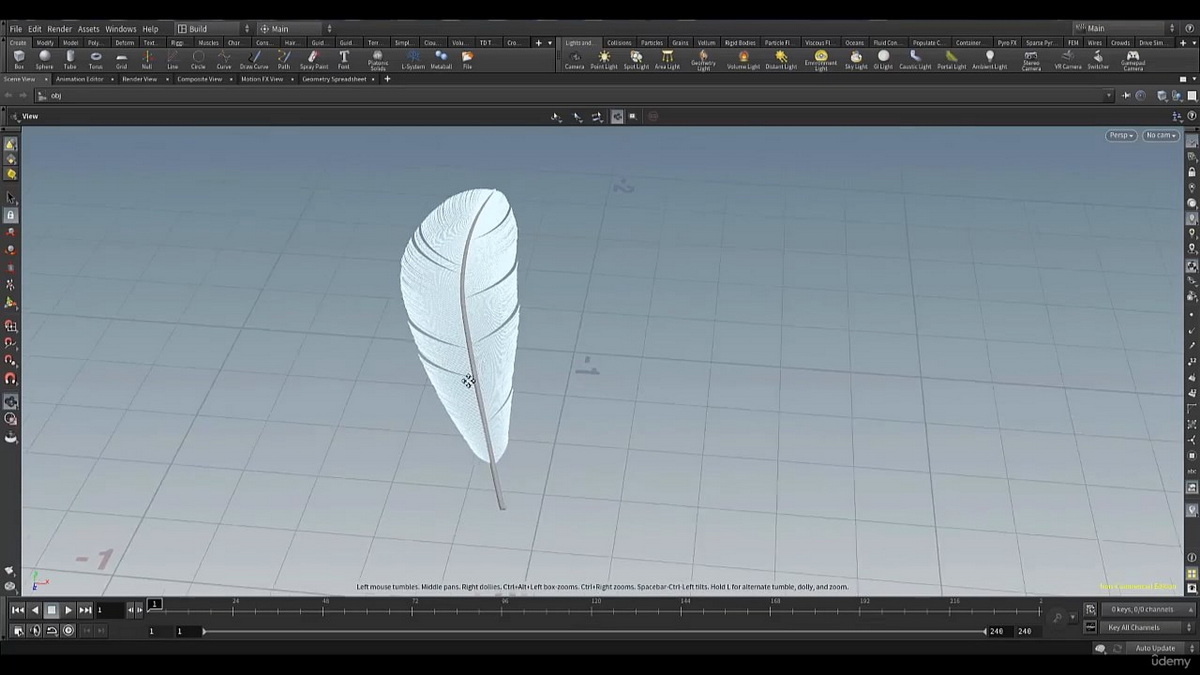Click the File shelf tool
1200x675 pixels.
[x=467, y=60]
